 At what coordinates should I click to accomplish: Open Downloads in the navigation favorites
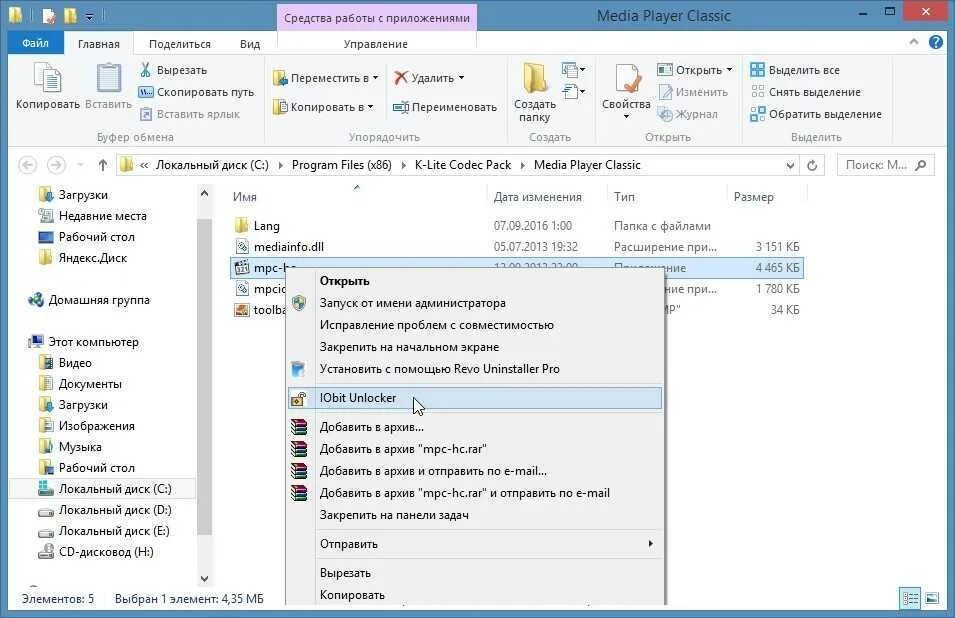(x=73, y=195)
